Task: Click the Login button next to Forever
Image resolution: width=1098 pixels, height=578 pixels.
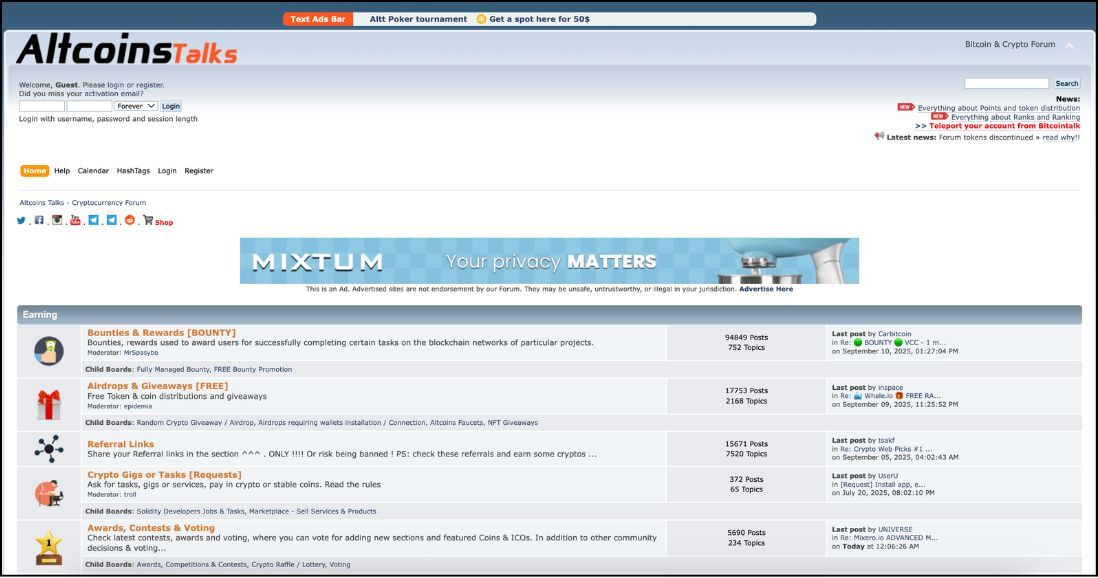Action: (171, 106)
